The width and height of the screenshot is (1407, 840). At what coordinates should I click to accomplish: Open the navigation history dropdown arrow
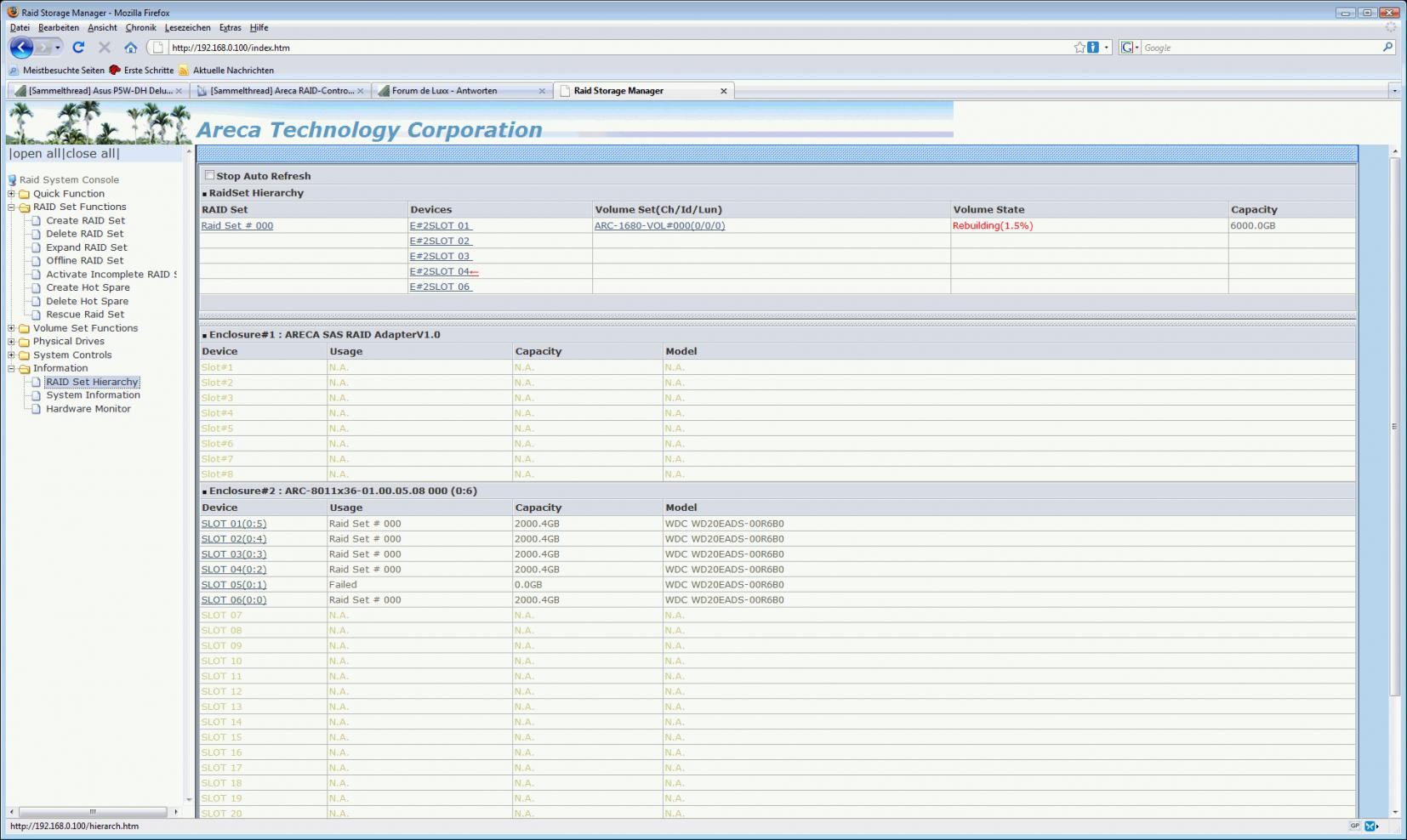click(58, 48)
